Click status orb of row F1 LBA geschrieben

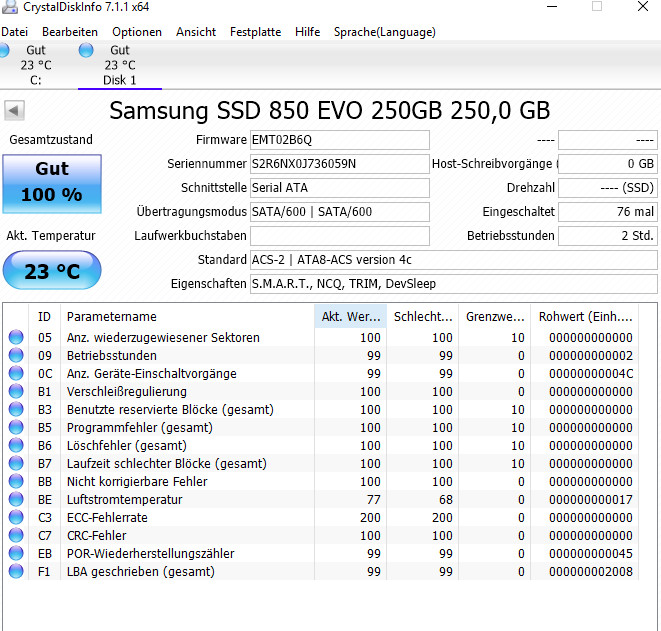16,571
